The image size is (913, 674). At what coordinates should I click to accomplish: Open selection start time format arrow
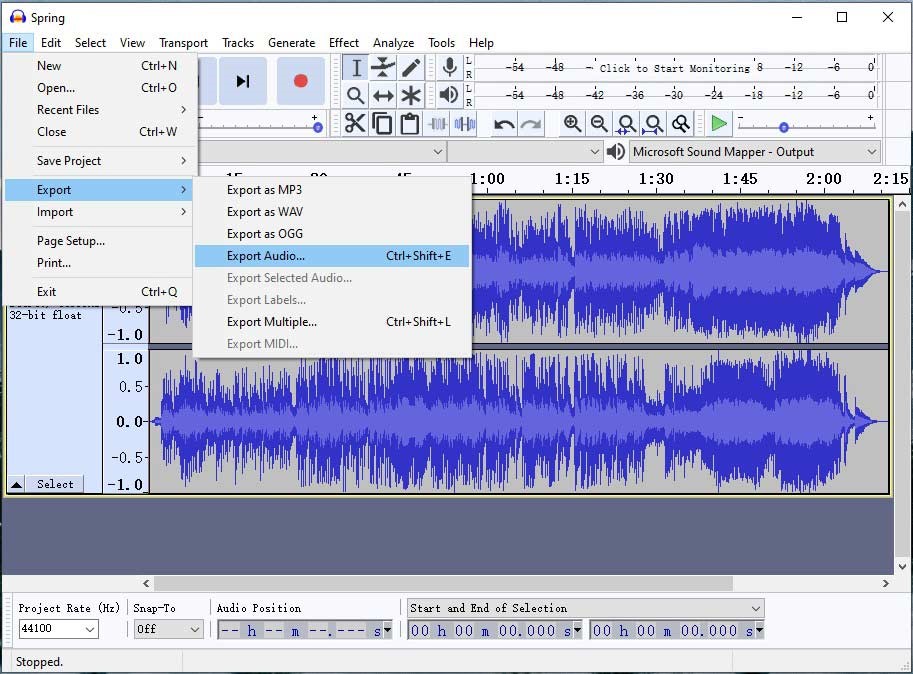click(x=577, y=630)
